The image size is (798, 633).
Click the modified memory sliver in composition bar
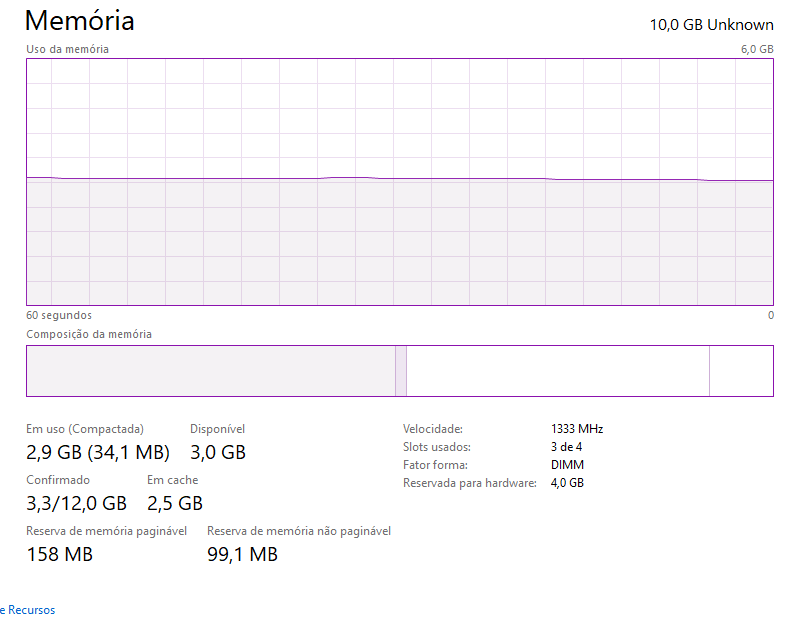(x=401, y=371)
